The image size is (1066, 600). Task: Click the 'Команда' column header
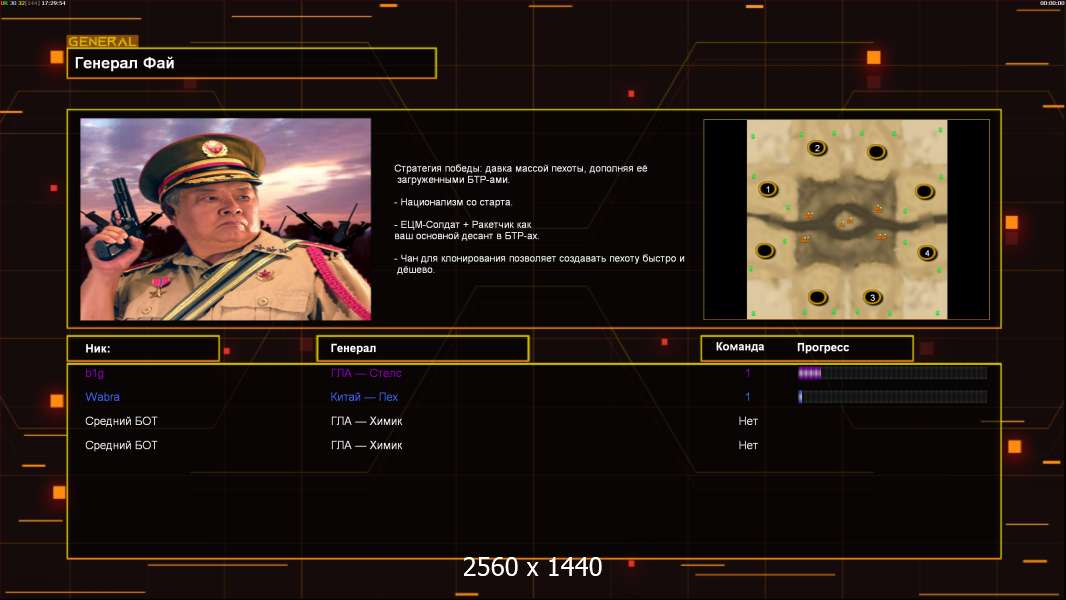(x=740, y=347)
